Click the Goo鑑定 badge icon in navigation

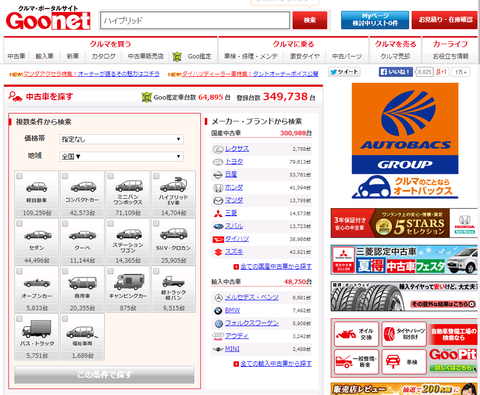pos(177,57)
